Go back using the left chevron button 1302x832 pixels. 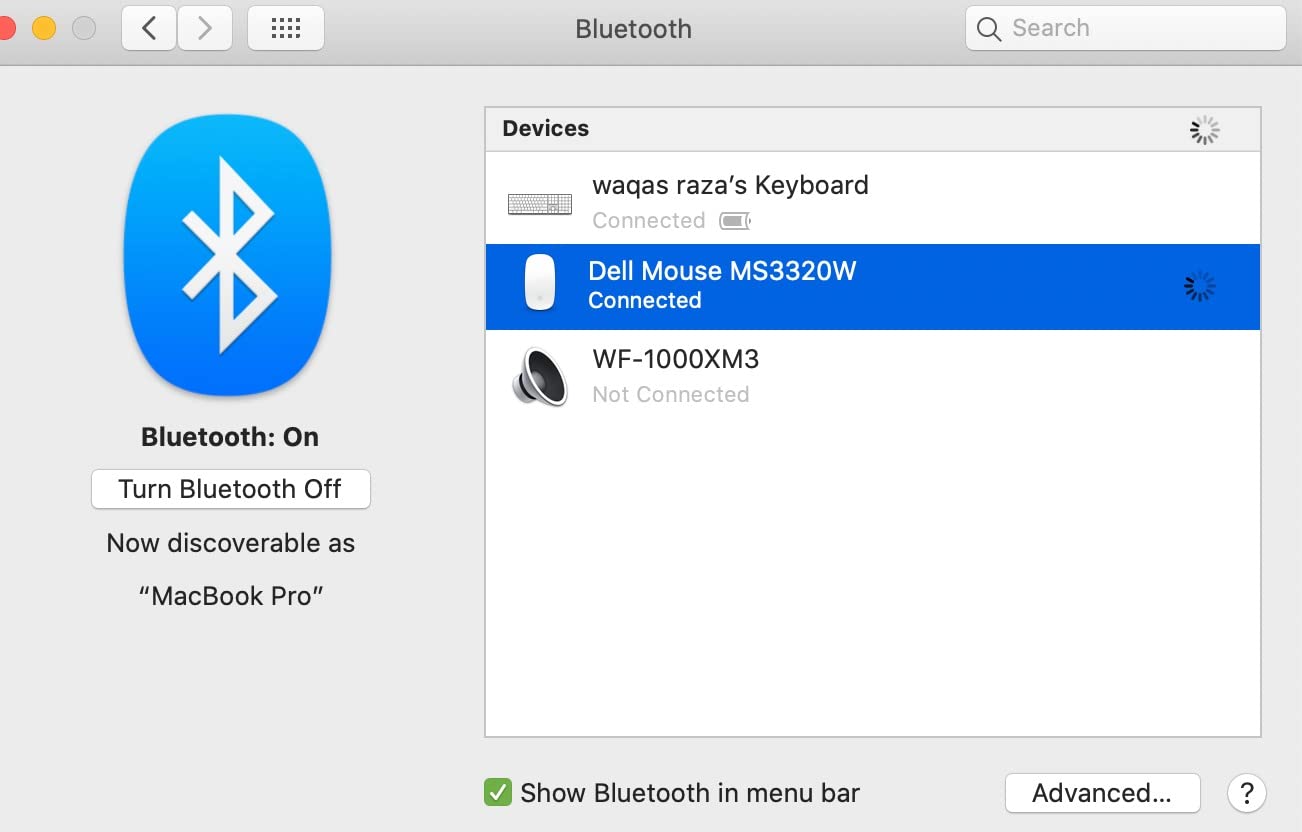(x=149, y=28)
